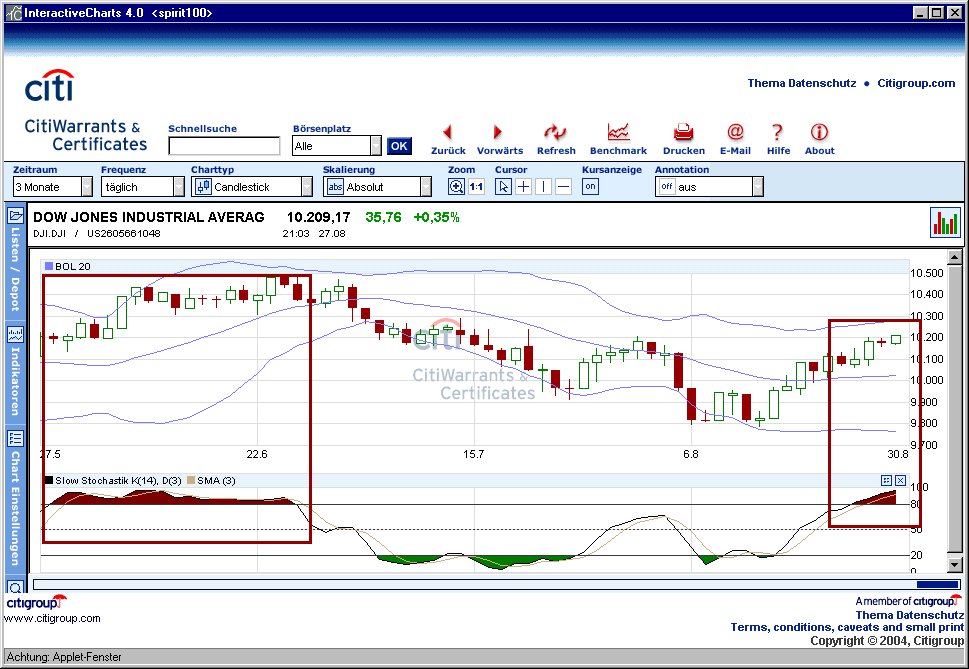The width and height of the screenshot is (969, 669).
Task: Click the bar chart icon near title
Action: 946,222
